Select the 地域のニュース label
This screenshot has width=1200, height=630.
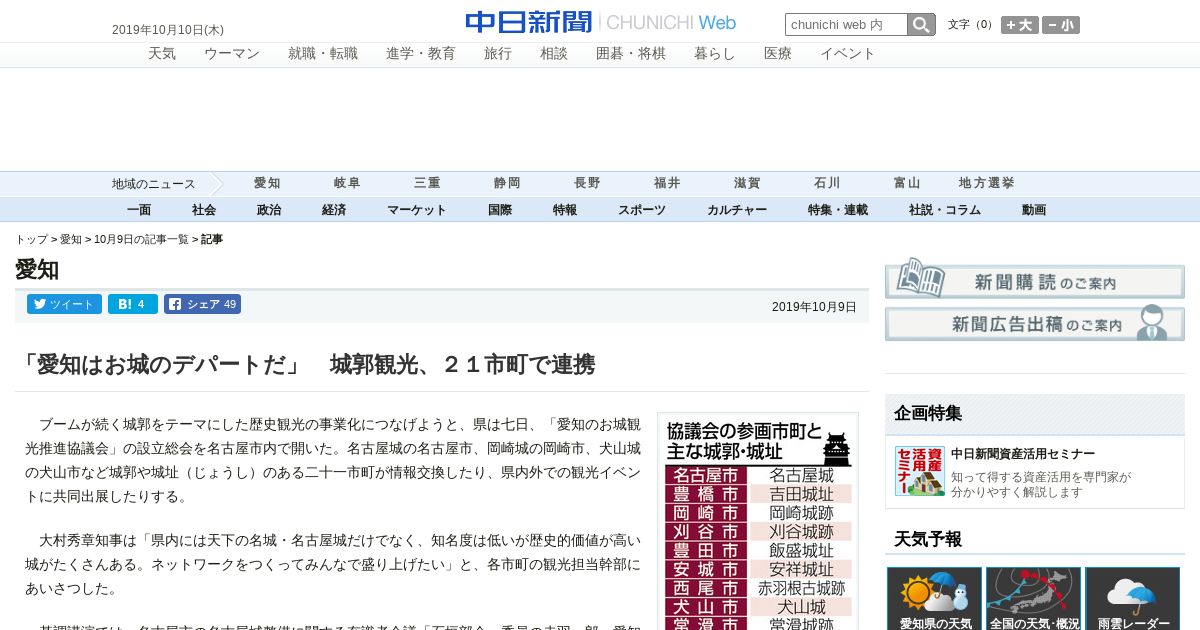tap(154, 184)
